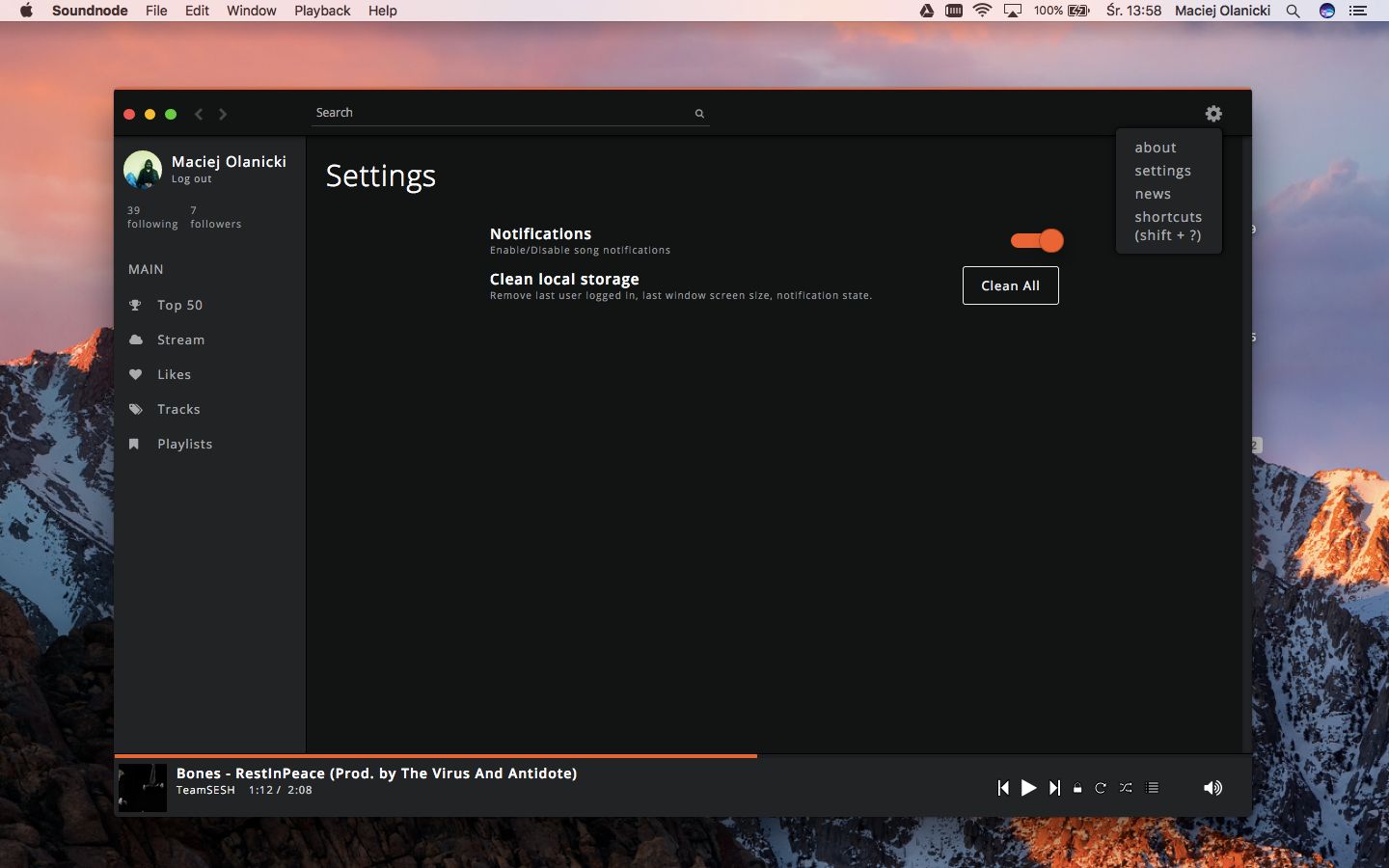Open the Playback menu in the menu bar
1389x868 pixels.
tap(322, 11)
